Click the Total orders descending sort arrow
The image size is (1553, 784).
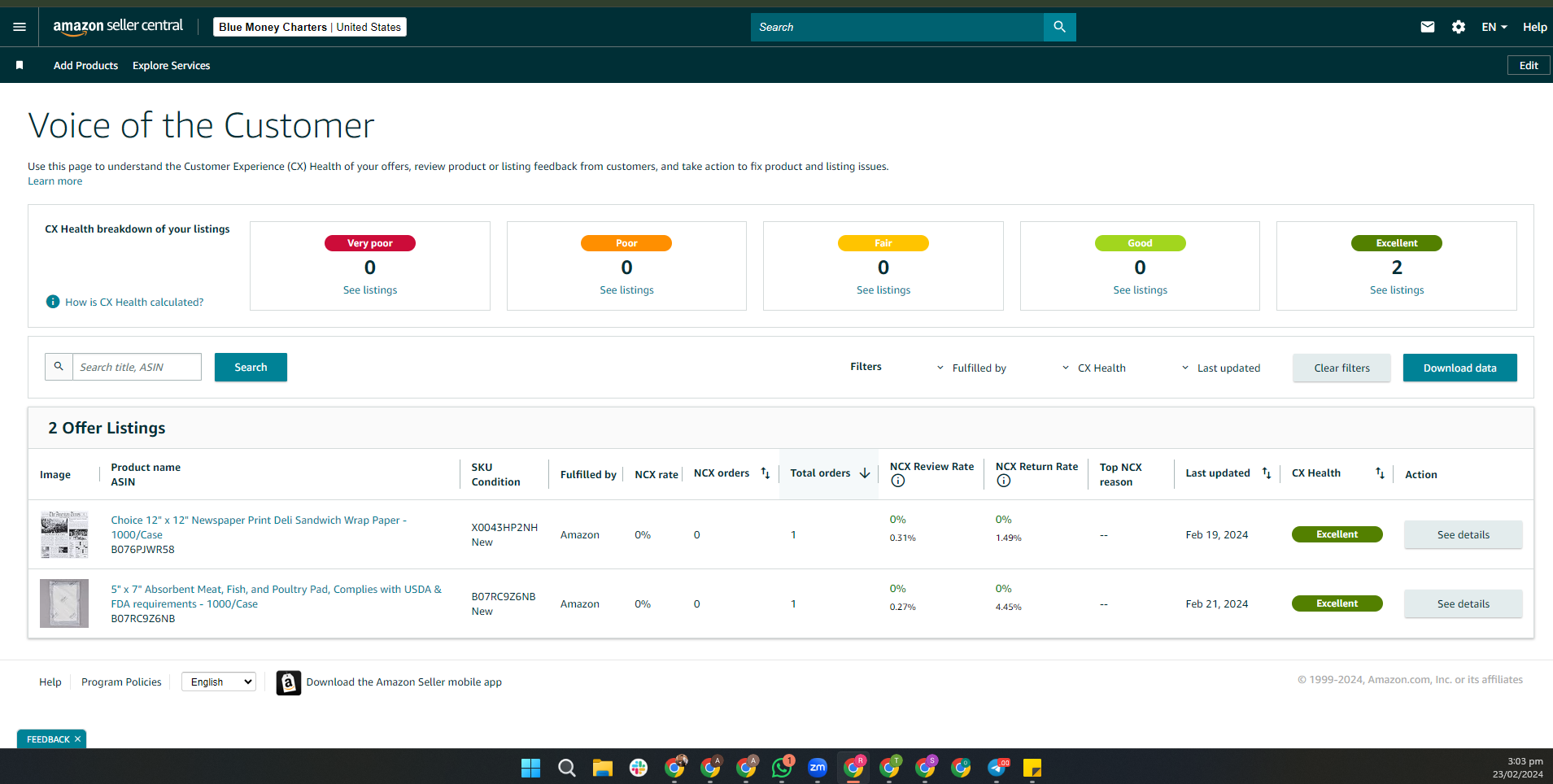pyautogui.click(x=865, y=473)
